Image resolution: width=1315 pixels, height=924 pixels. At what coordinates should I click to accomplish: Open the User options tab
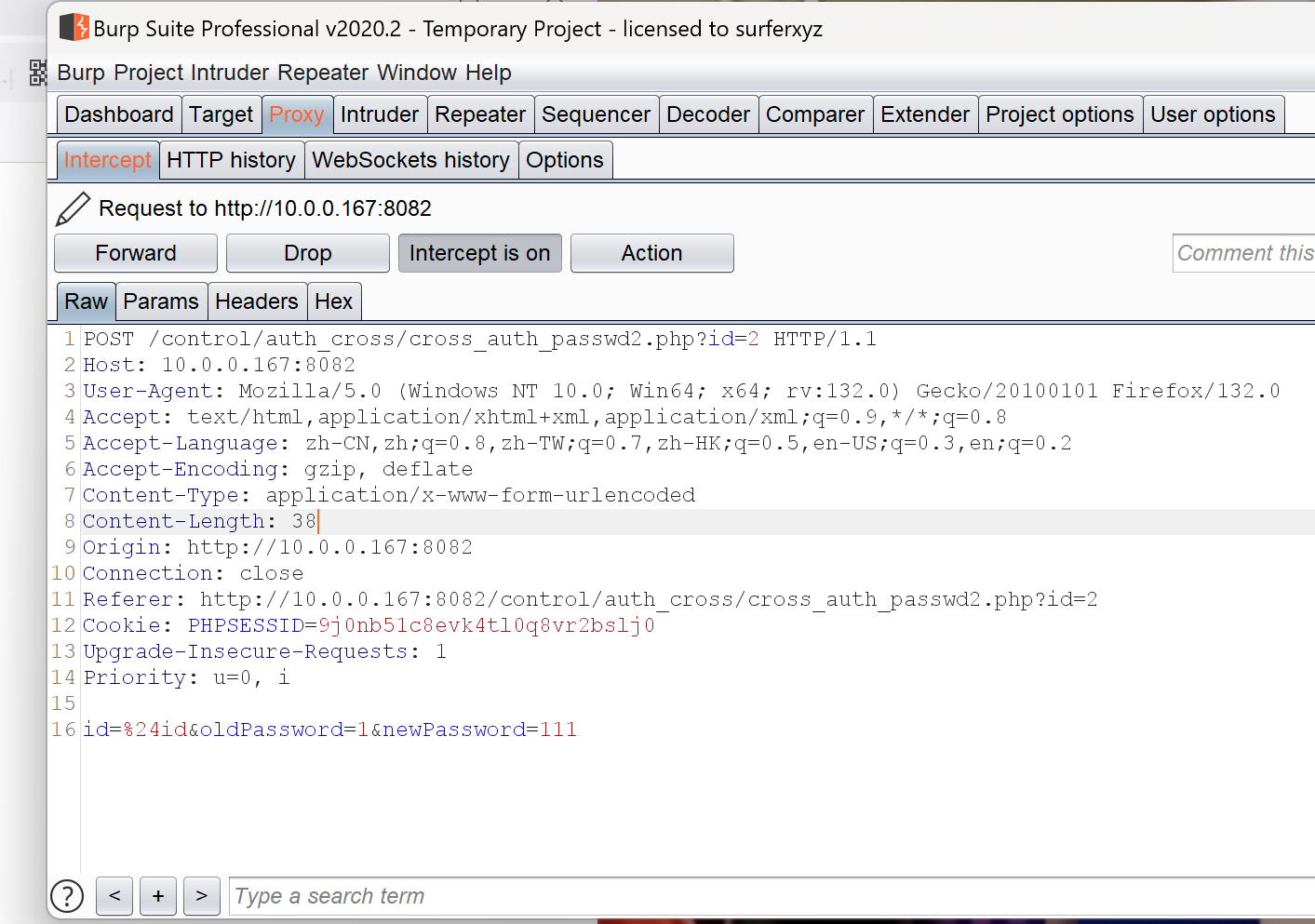[x=1214, y=114]
